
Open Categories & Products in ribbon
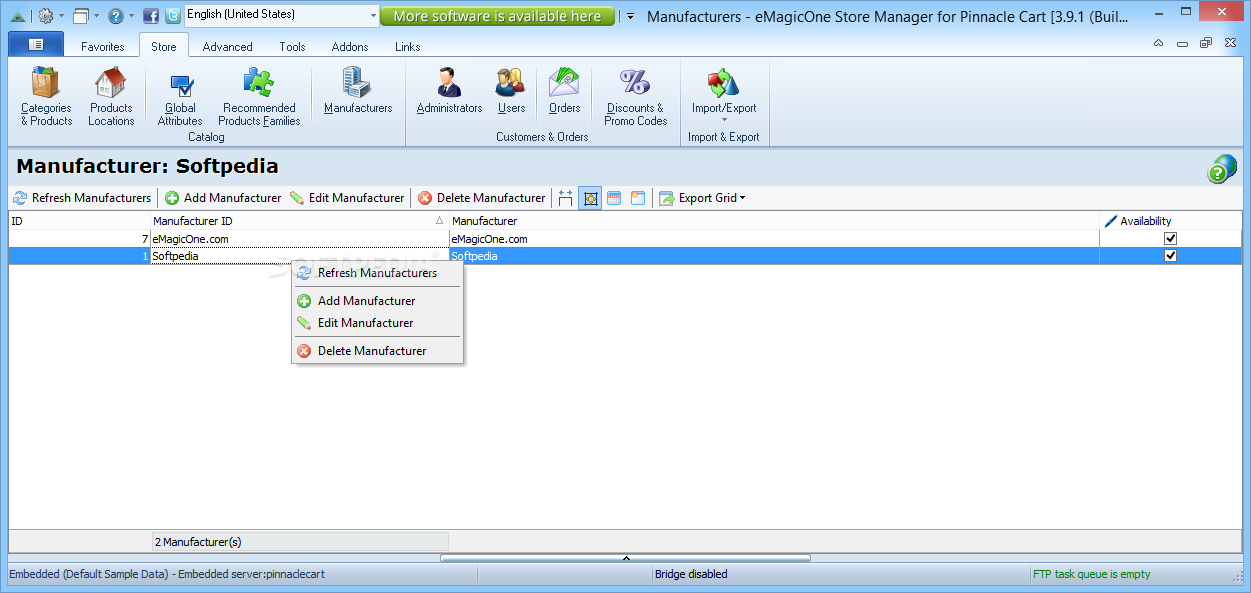[46, 97]
